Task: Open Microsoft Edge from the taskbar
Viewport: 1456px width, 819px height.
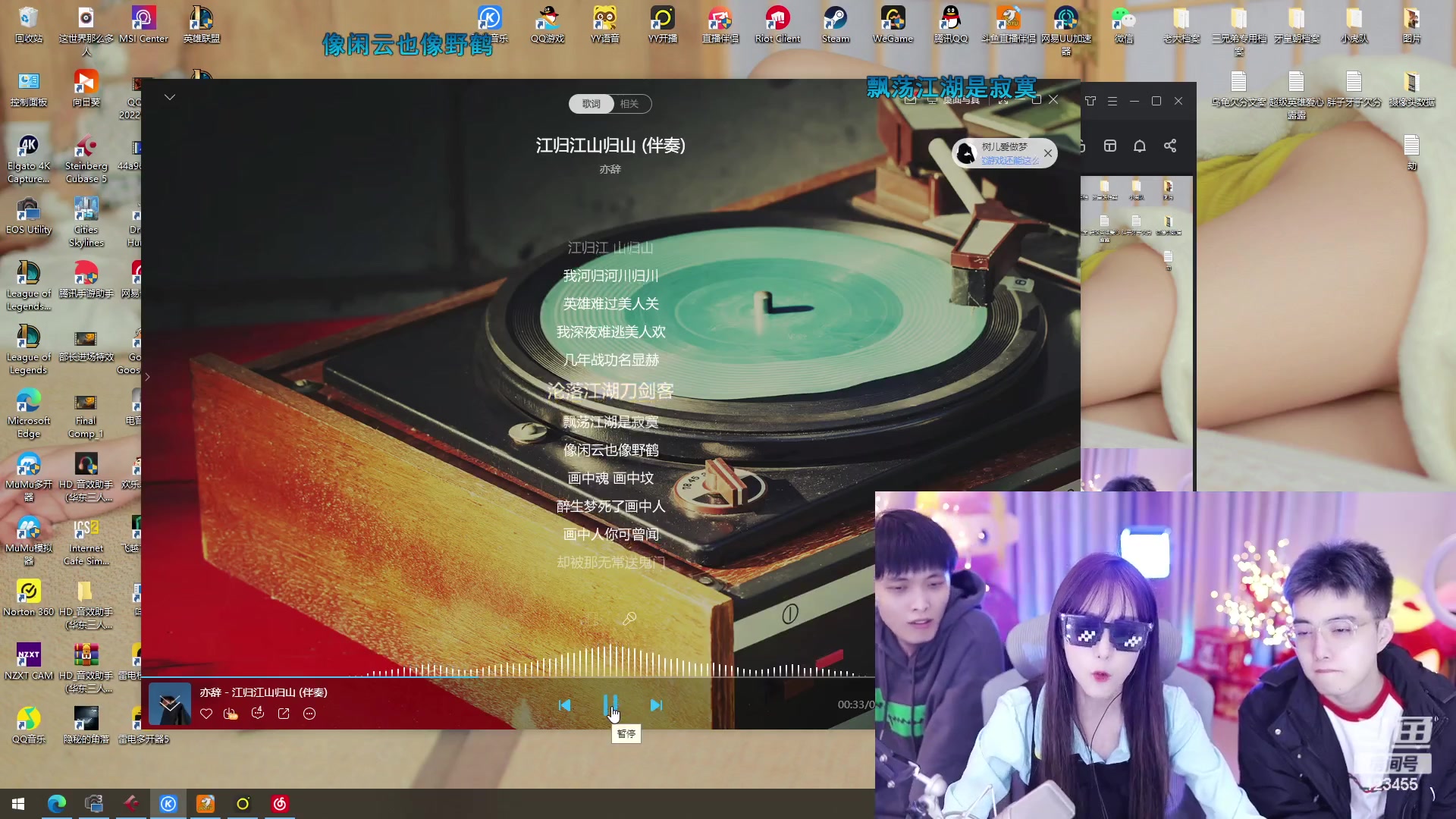Action: (57, 804)
